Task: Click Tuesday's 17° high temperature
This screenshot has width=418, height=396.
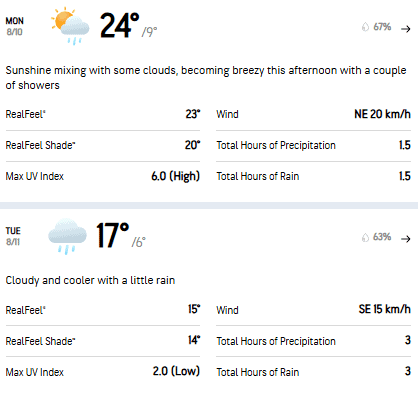Action: pos(113,235)
